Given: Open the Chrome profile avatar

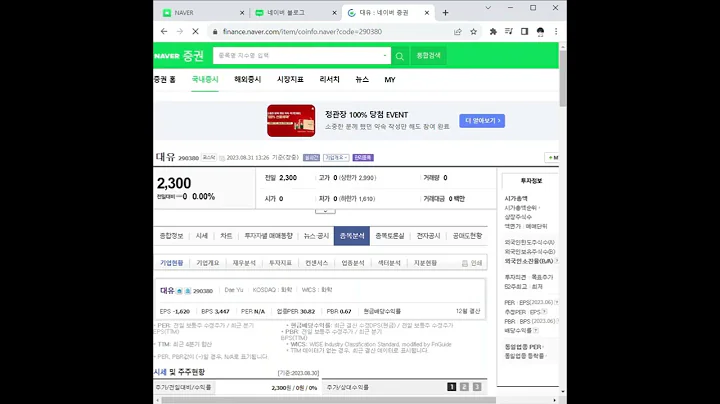Looking at the screenshot, I should click(x=540, y=31).
